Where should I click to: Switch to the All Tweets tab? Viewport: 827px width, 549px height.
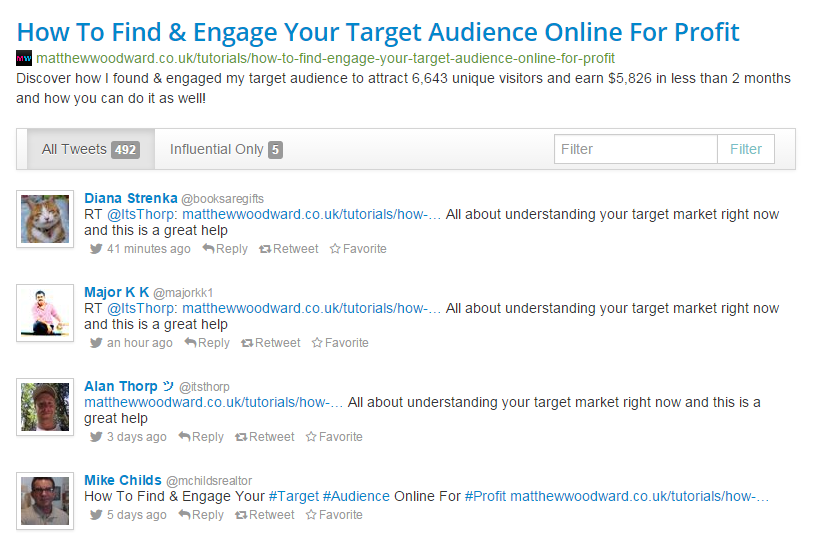(x=91, y=149)
